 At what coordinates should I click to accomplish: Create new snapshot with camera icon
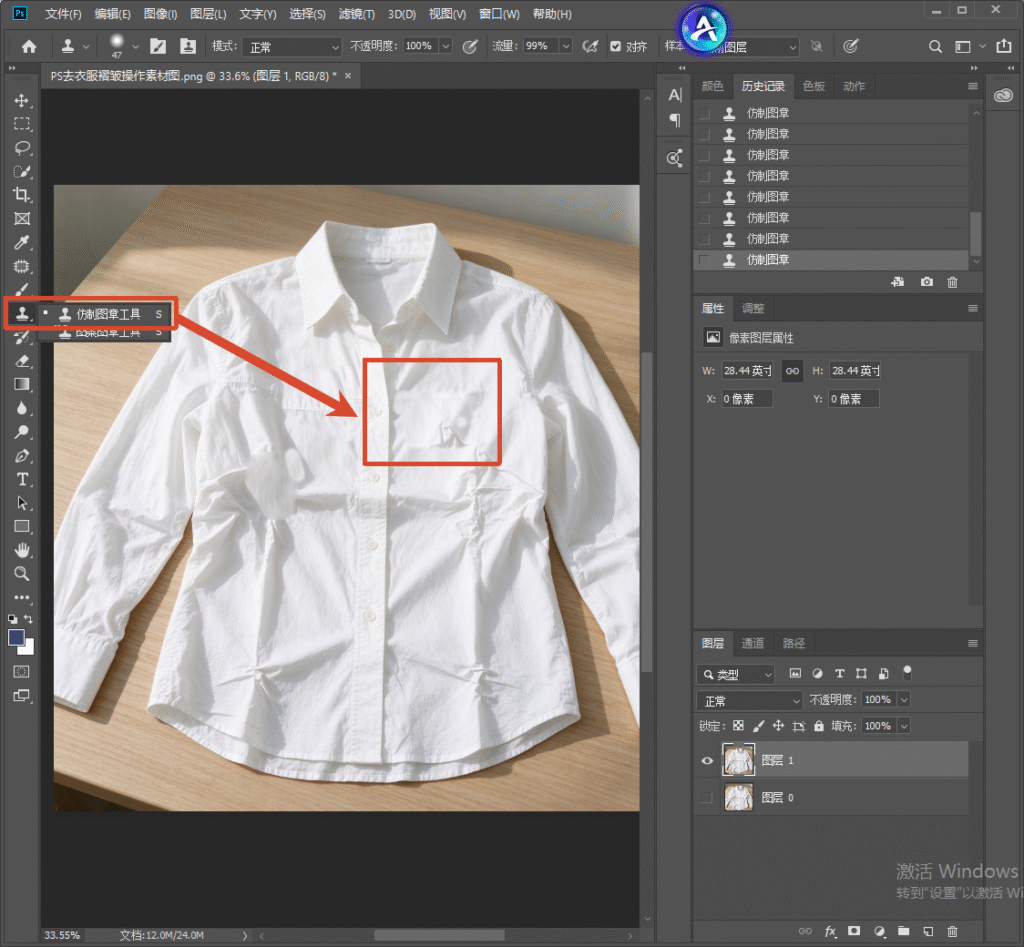coord(927,282)
